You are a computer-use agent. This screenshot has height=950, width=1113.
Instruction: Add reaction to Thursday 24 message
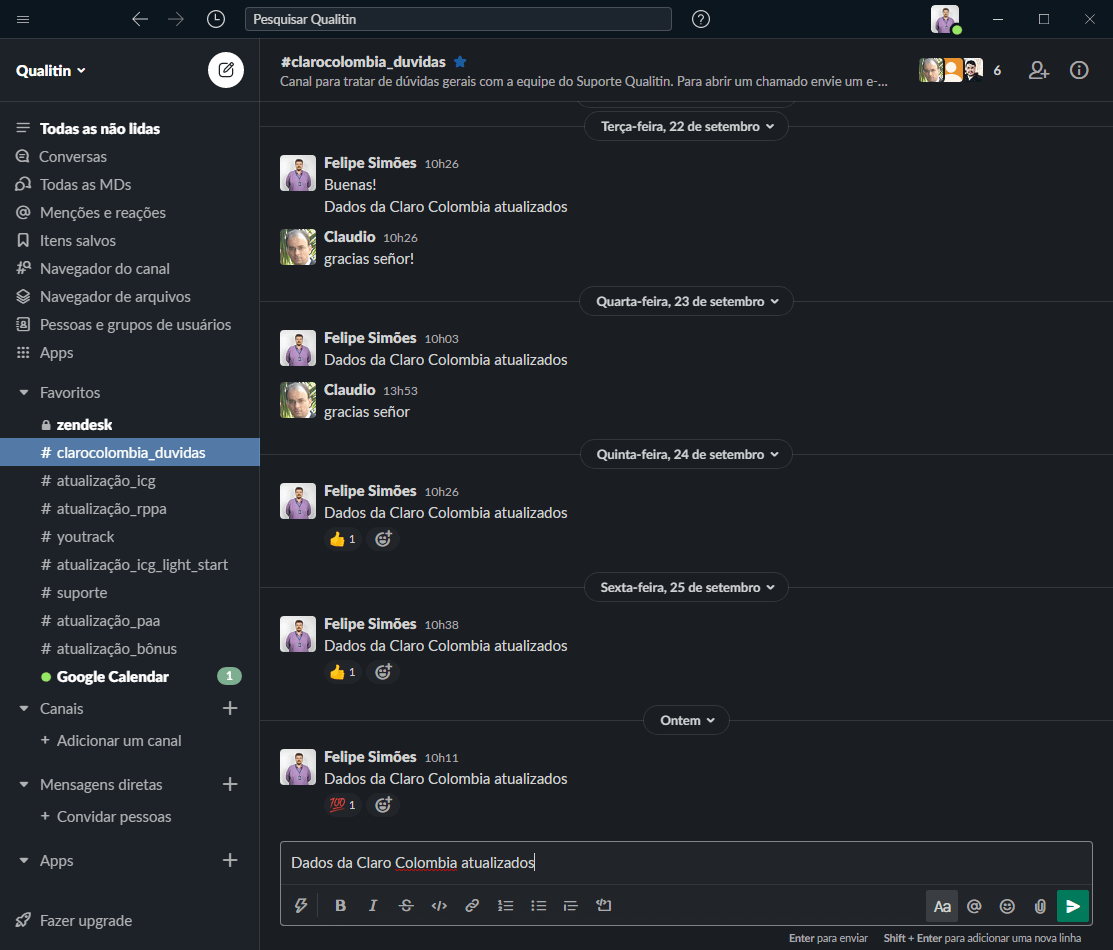[x=383, y=539]
